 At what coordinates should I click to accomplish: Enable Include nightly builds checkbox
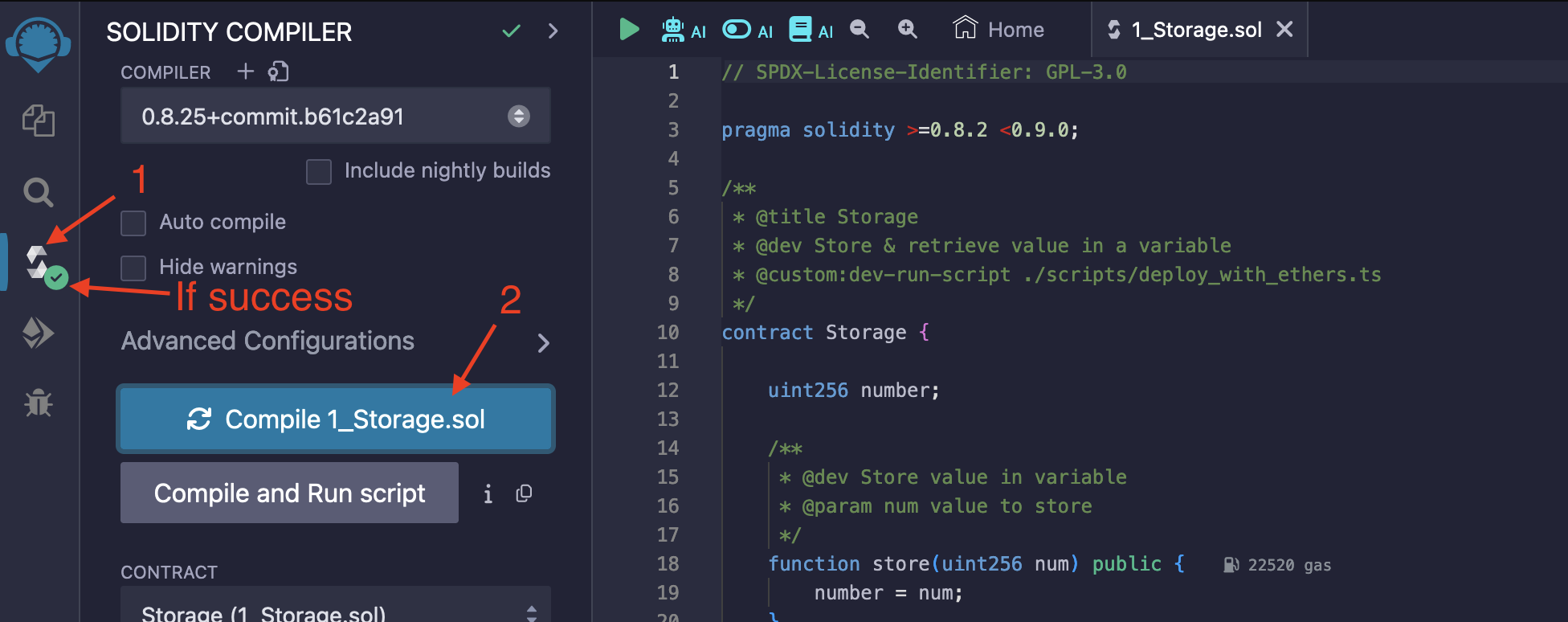(x=319, y=171)
